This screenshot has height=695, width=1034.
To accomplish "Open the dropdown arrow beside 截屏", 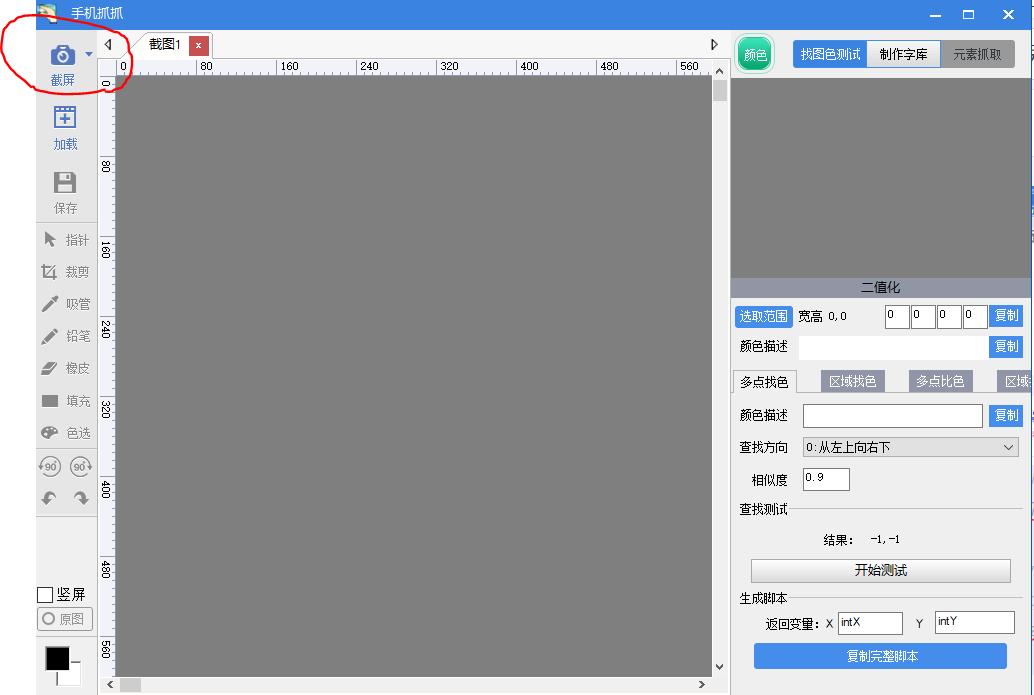I will click(x=89, y=54).
